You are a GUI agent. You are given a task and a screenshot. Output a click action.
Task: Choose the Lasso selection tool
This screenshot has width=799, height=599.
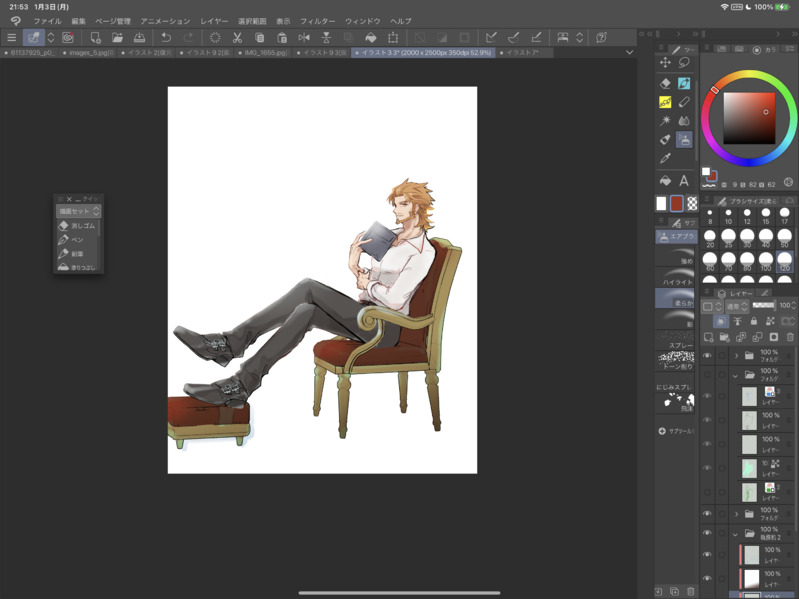coord(684,63)
